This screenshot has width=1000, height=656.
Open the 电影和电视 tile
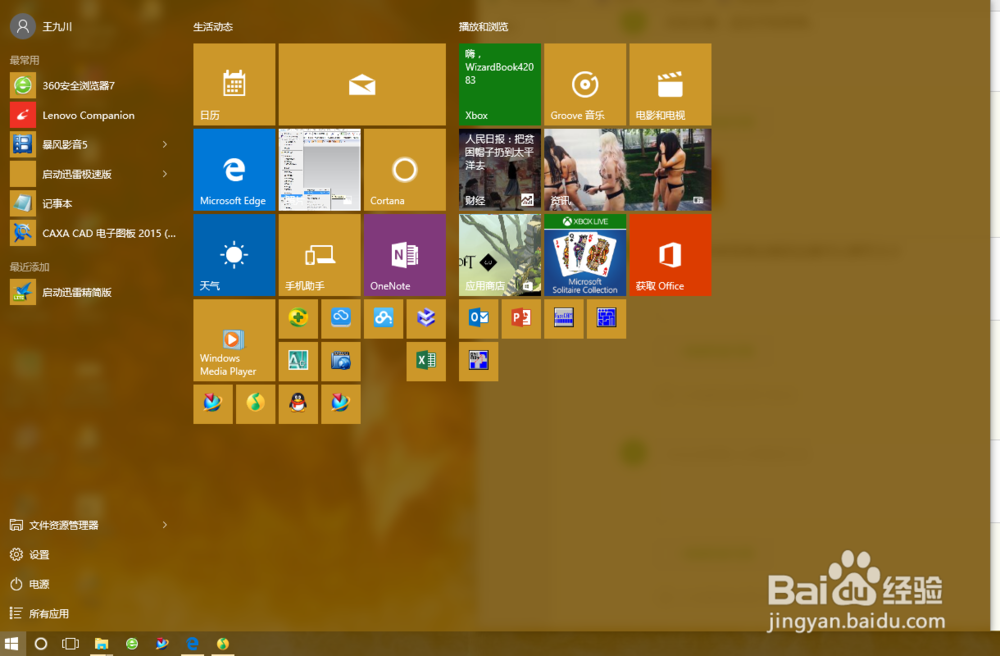click(x=670, y=84)
